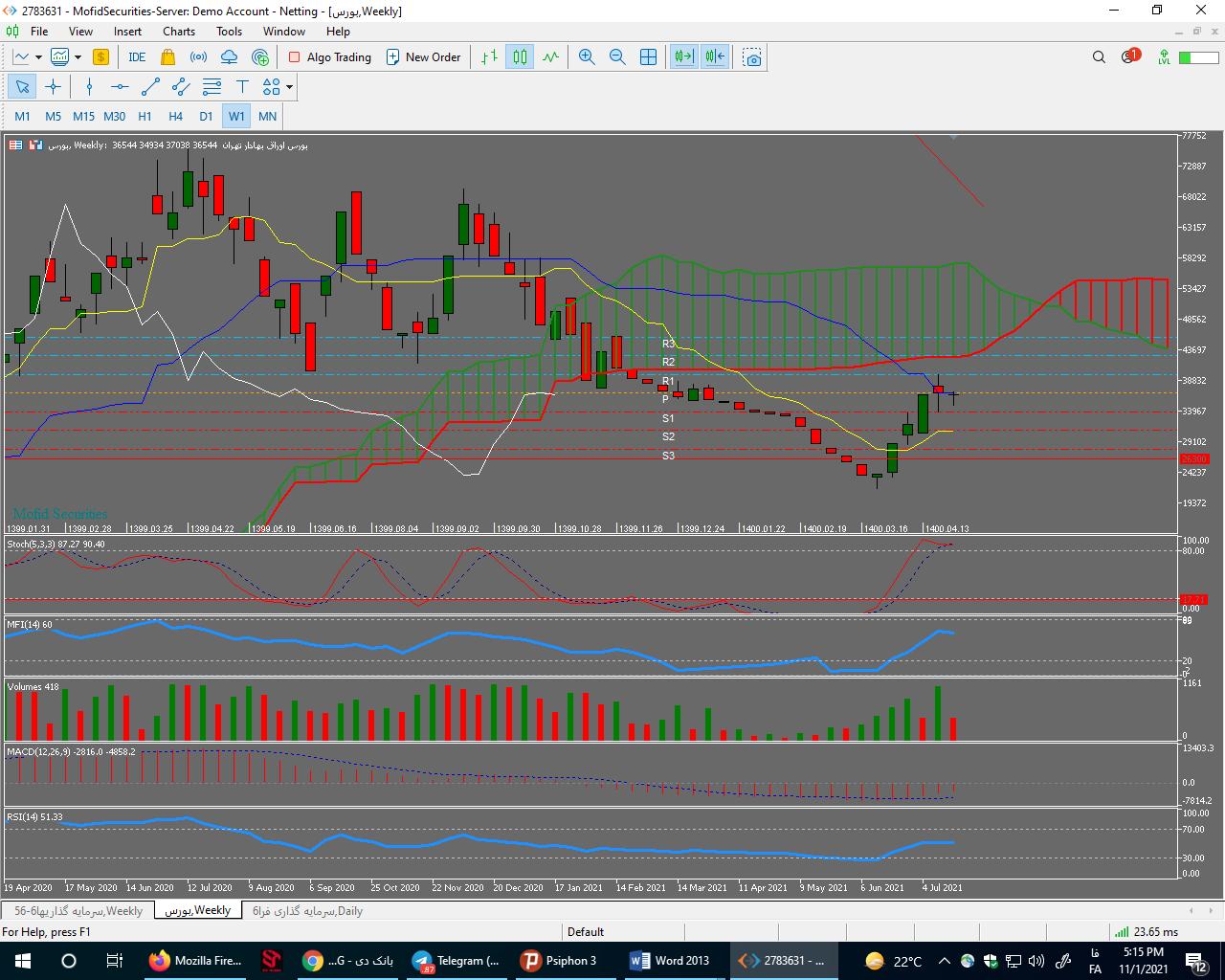Open the Market shopping bag icon

(x=168, y=57)
